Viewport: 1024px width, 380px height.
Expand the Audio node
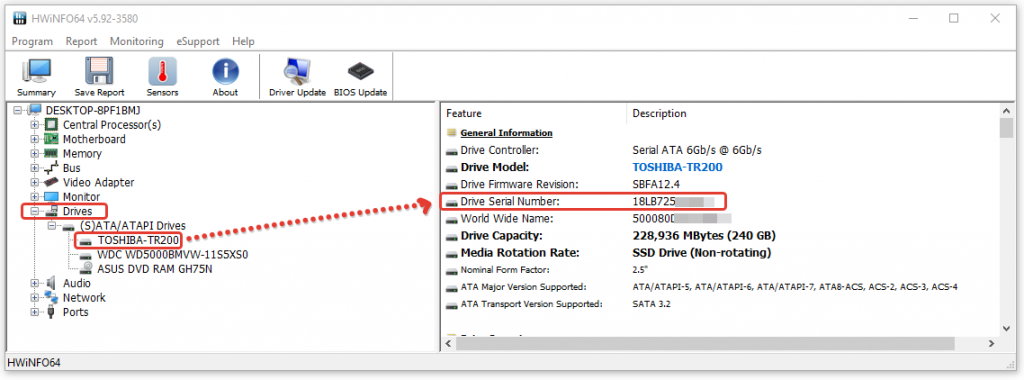click(x=35, y=283)
